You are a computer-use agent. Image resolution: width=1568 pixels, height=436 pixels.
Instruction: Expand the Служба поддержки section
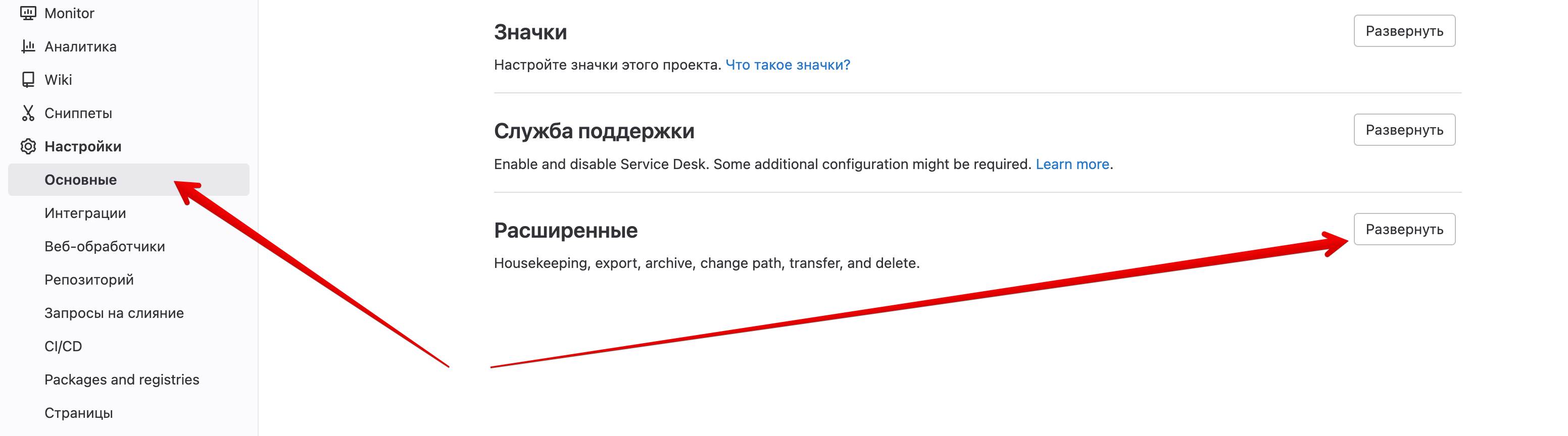pos(1404,130)
